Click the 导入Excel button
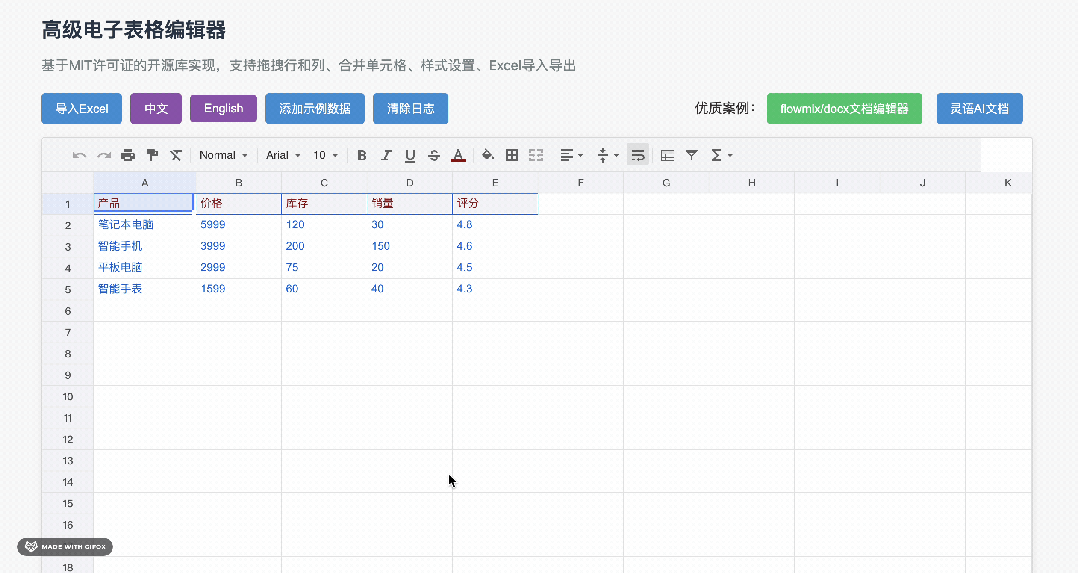 (x=81, y=109)
